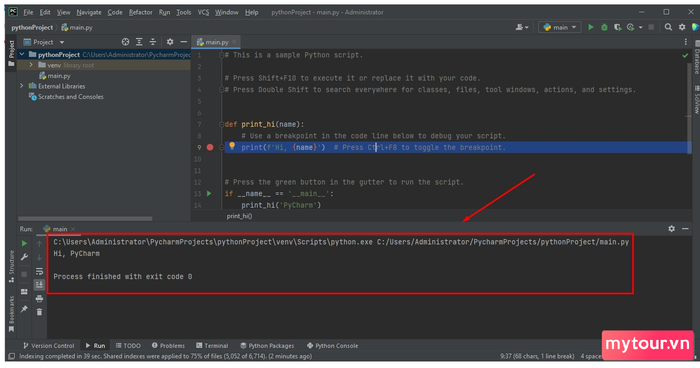The image size is (700, 368).
Task: Start debugging with the green bug icon
Action: tap(604, 27)
